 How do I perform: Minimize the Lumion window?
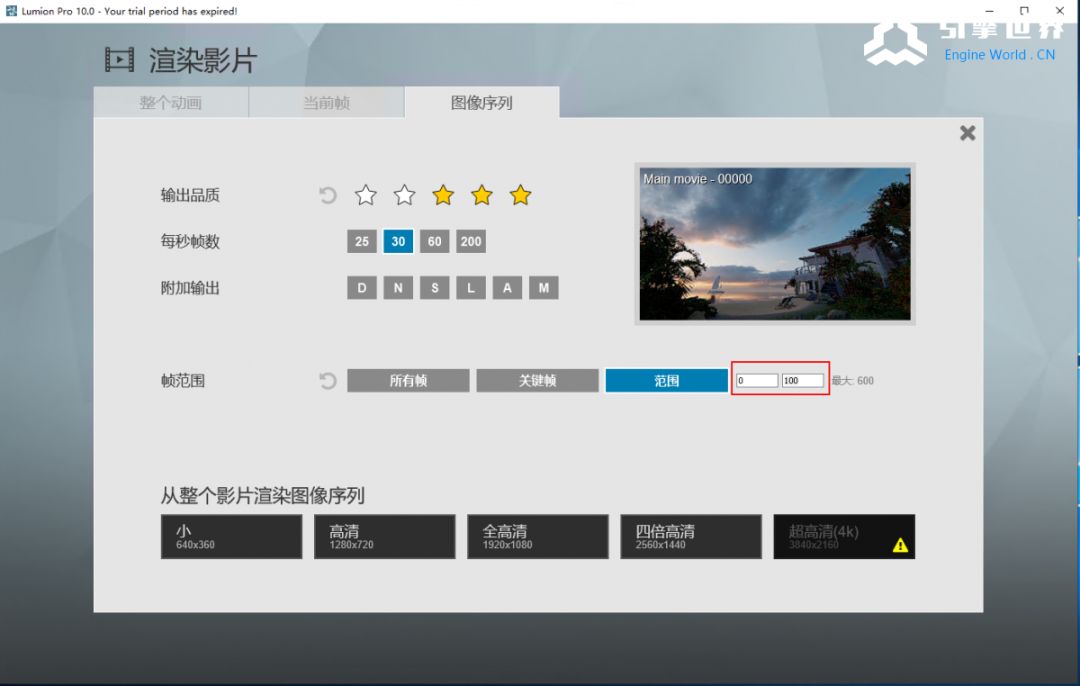coord(990,10)
